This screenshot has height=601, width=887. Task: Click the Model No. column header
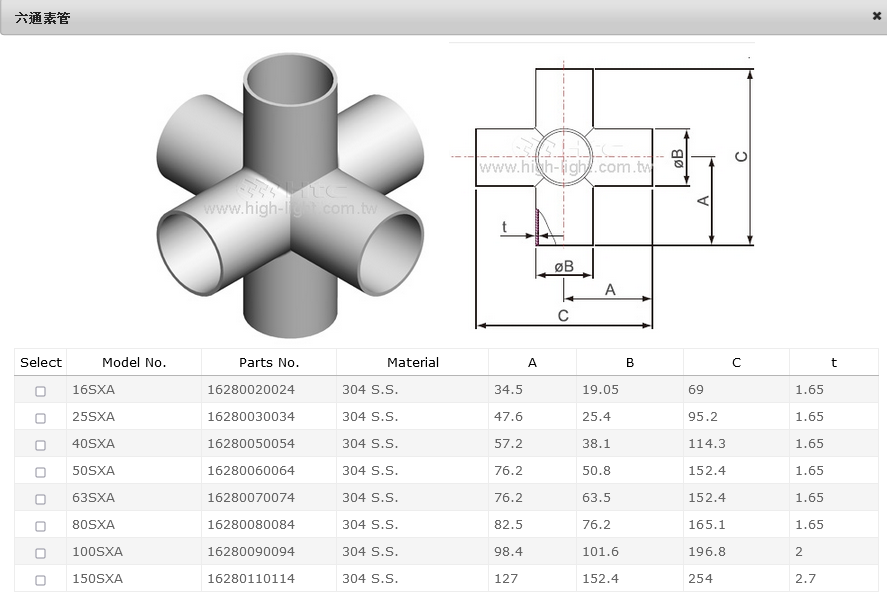point(134,363)
